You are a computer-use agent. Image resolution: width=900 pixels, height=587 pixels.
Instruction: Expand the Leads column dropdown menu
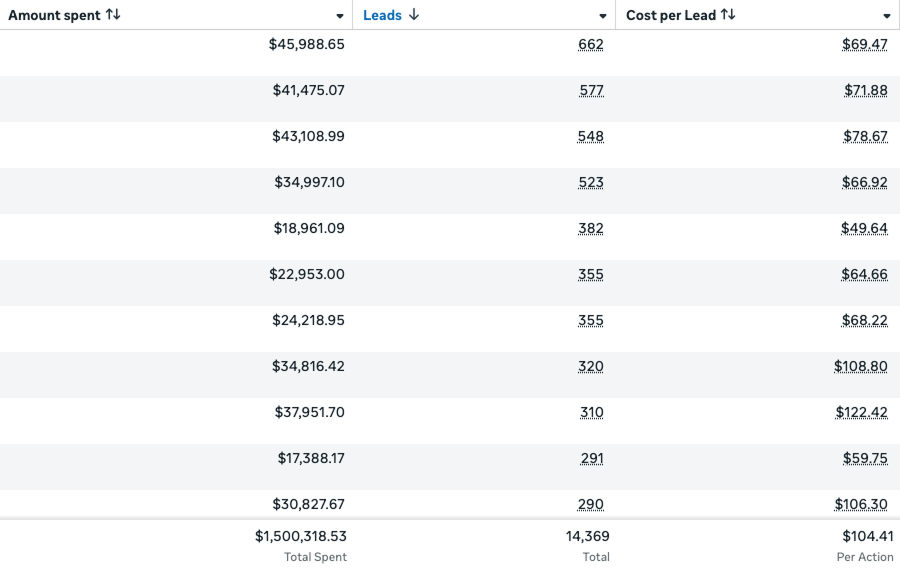[603, 16]
